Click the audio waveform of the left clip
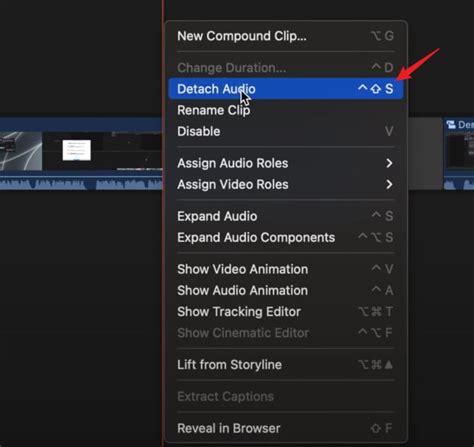 click(x=81, y=184)
